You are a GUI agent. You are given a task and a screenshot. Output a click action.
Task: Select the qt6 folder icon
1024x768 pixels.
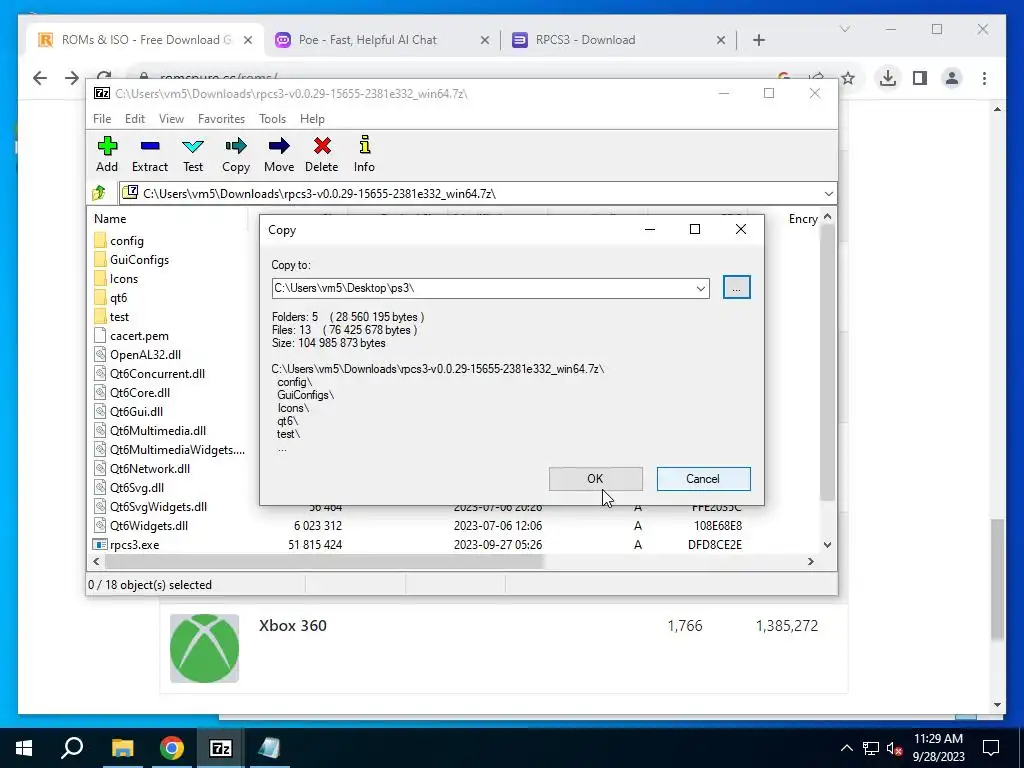point(100,297)
